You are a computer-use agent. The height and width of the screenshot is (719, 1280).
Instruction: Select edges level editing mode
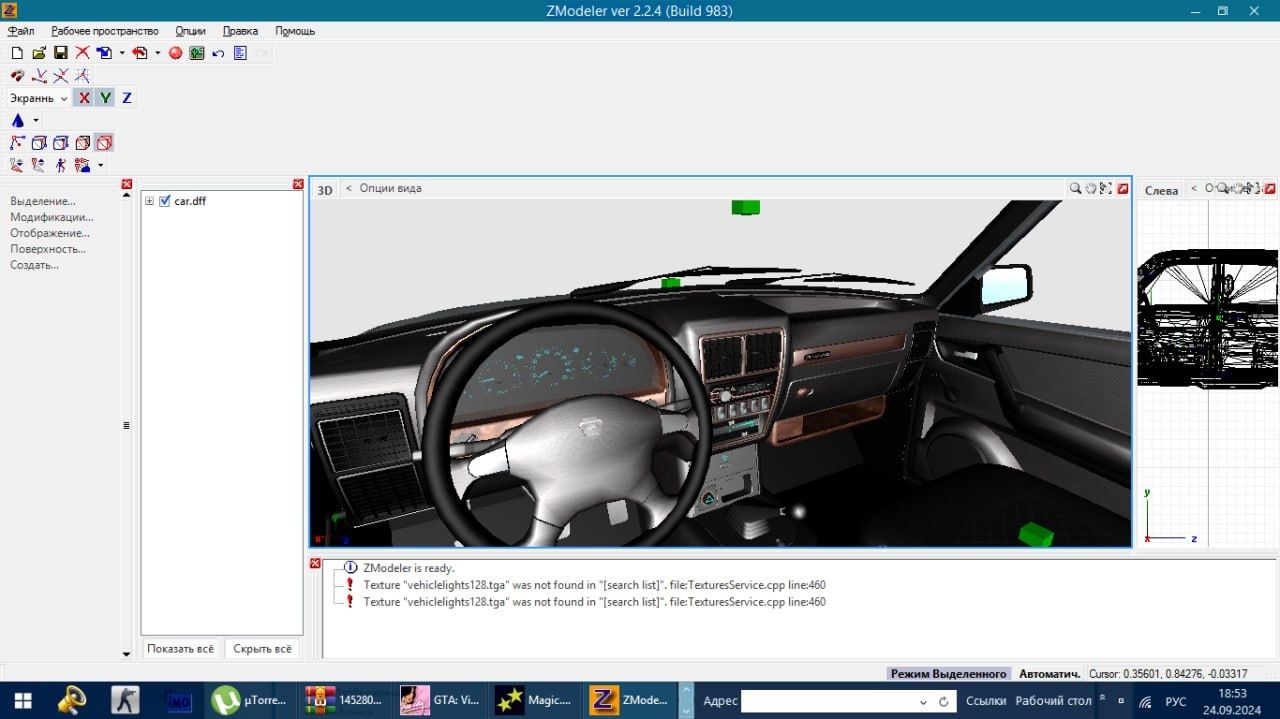(39, 143)
